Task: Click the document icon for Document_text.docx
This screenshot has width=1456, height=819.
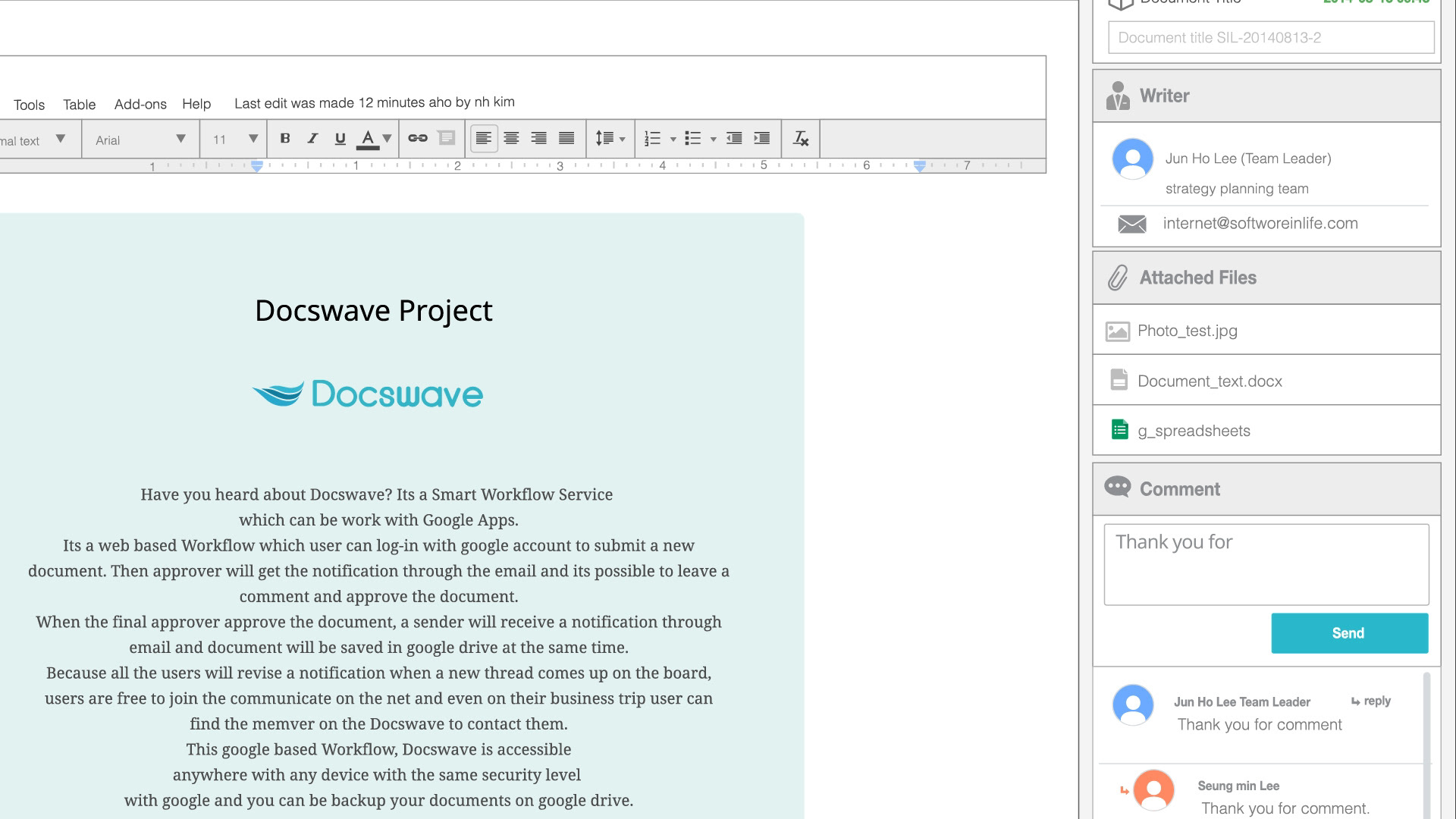Action: point(1119,380)
